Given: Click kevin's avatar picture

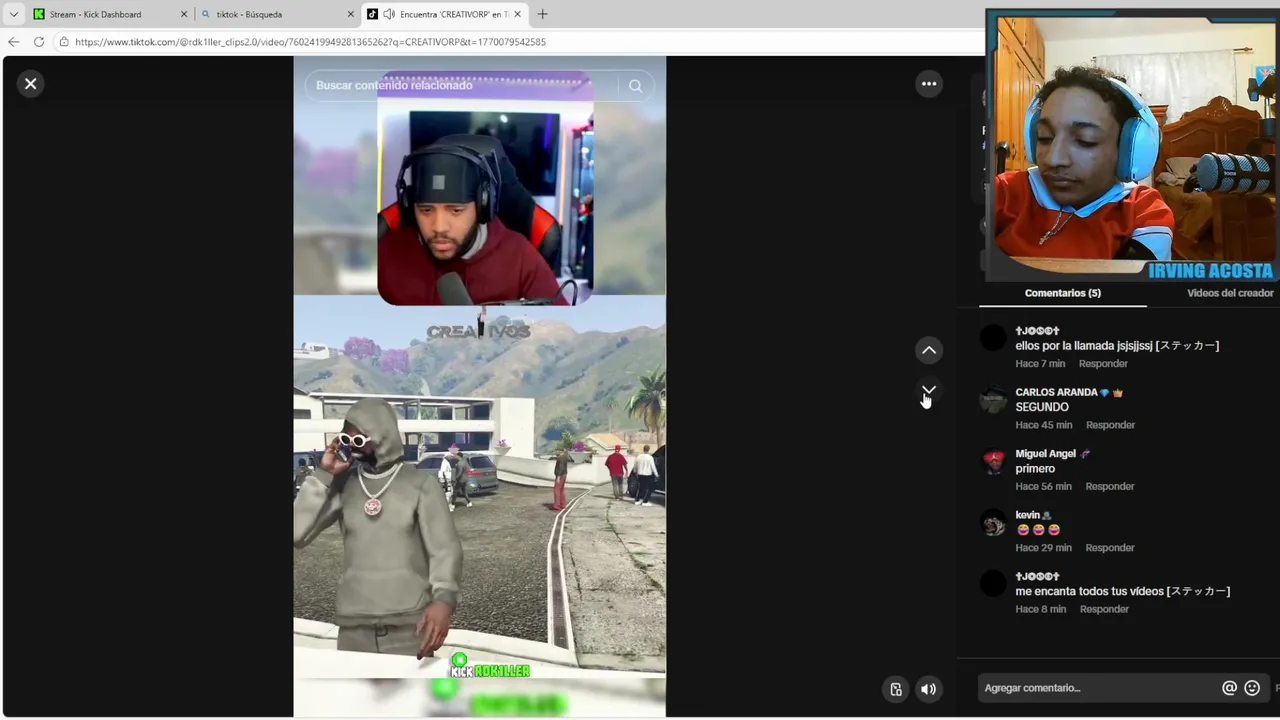Looking at the screenshot, I should coord(993,523).
